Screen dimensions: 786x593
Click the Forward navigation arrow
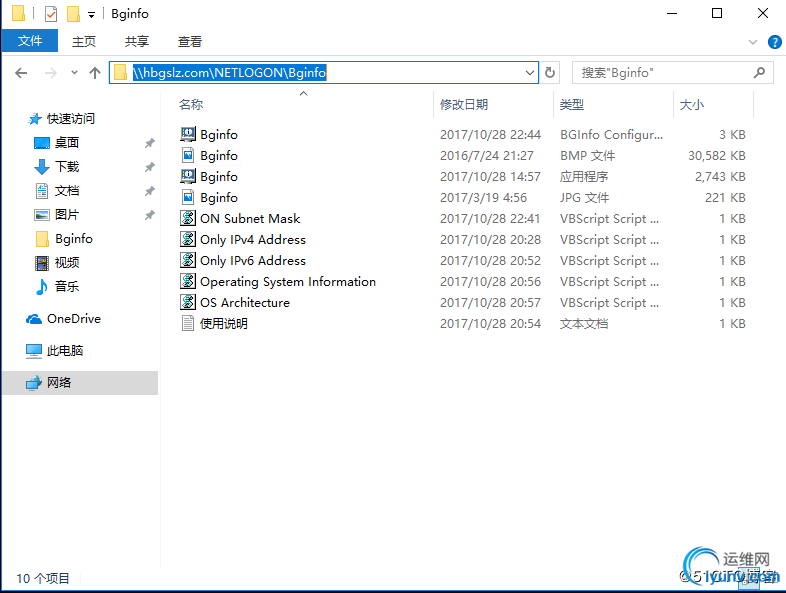tap(51, 73)
